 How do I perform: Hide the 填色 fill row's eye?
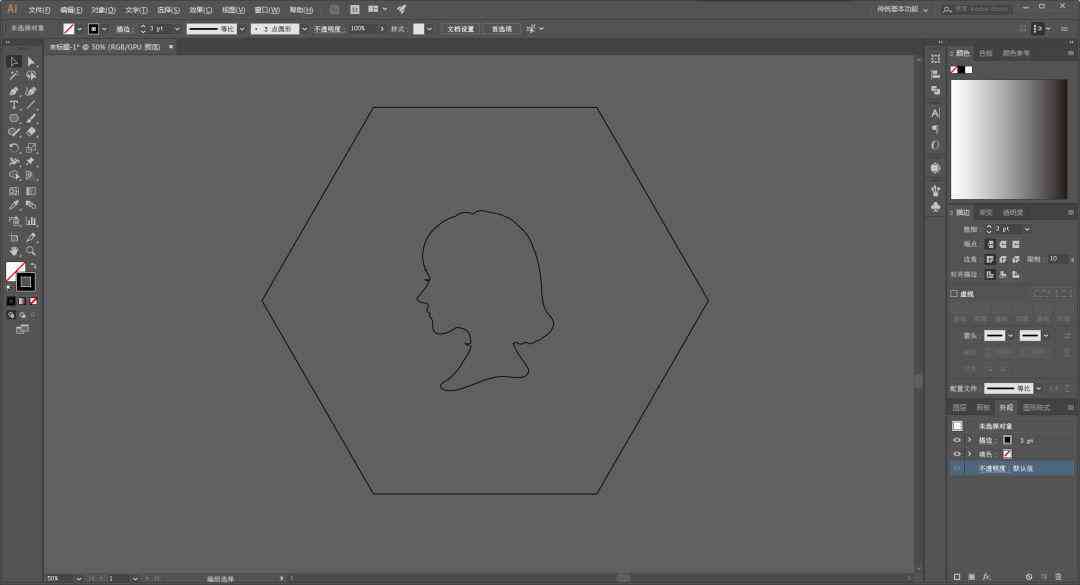click(x=957, y=454)
